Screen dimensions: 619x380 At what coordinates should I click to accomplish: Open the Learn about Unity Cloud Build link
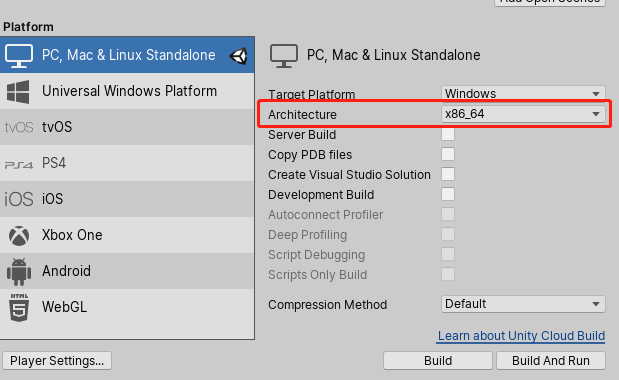tap(521, 336)
